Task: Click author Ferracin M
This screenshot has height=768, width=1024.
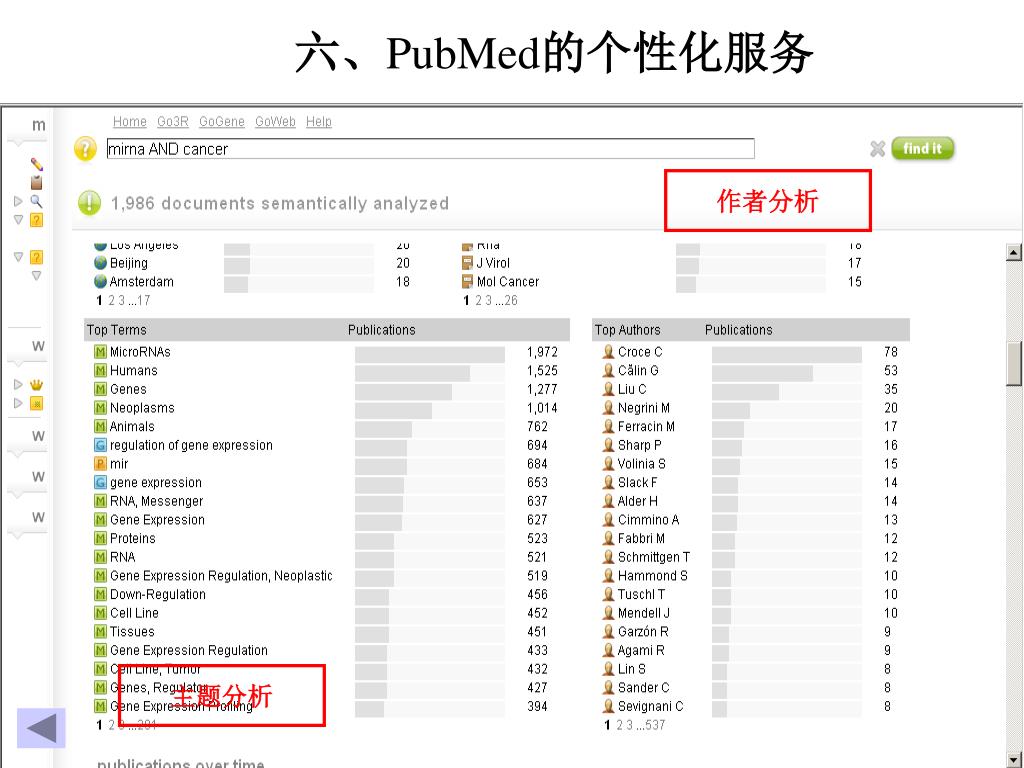Action: pos(647,427)
